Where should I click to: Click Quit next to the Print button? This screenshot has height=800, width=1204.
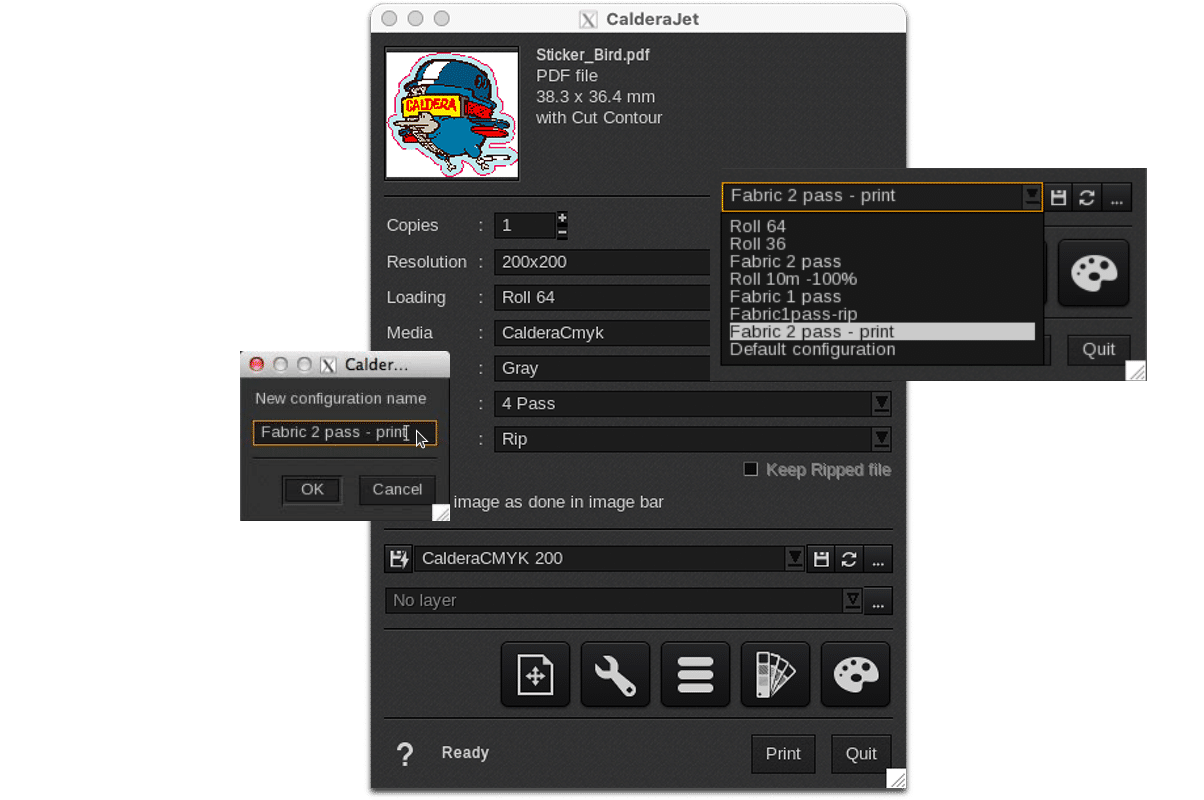click(861, 754)
